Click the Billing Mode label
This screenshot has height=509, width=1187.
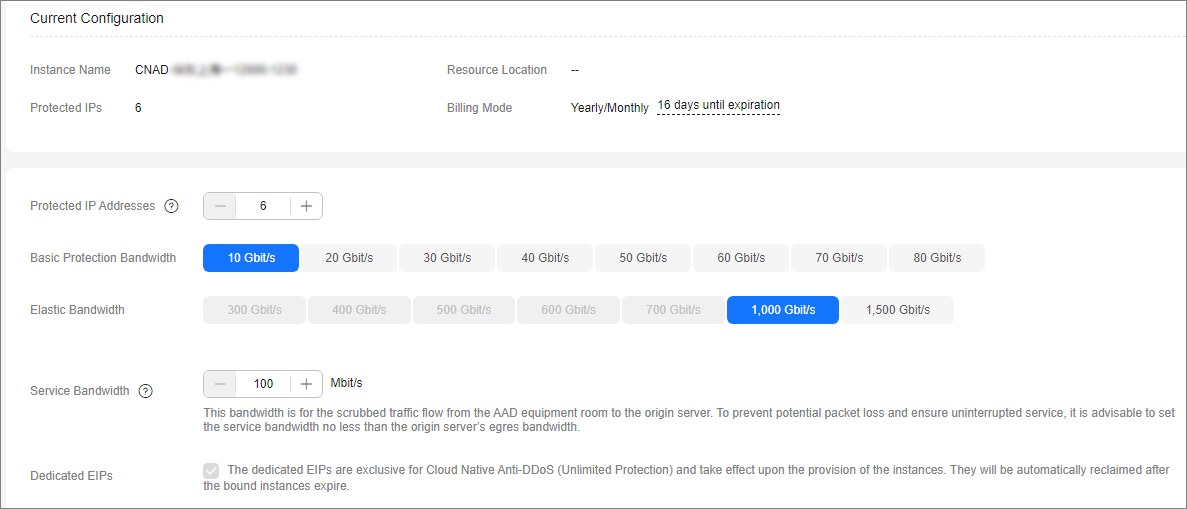(479, 108)
